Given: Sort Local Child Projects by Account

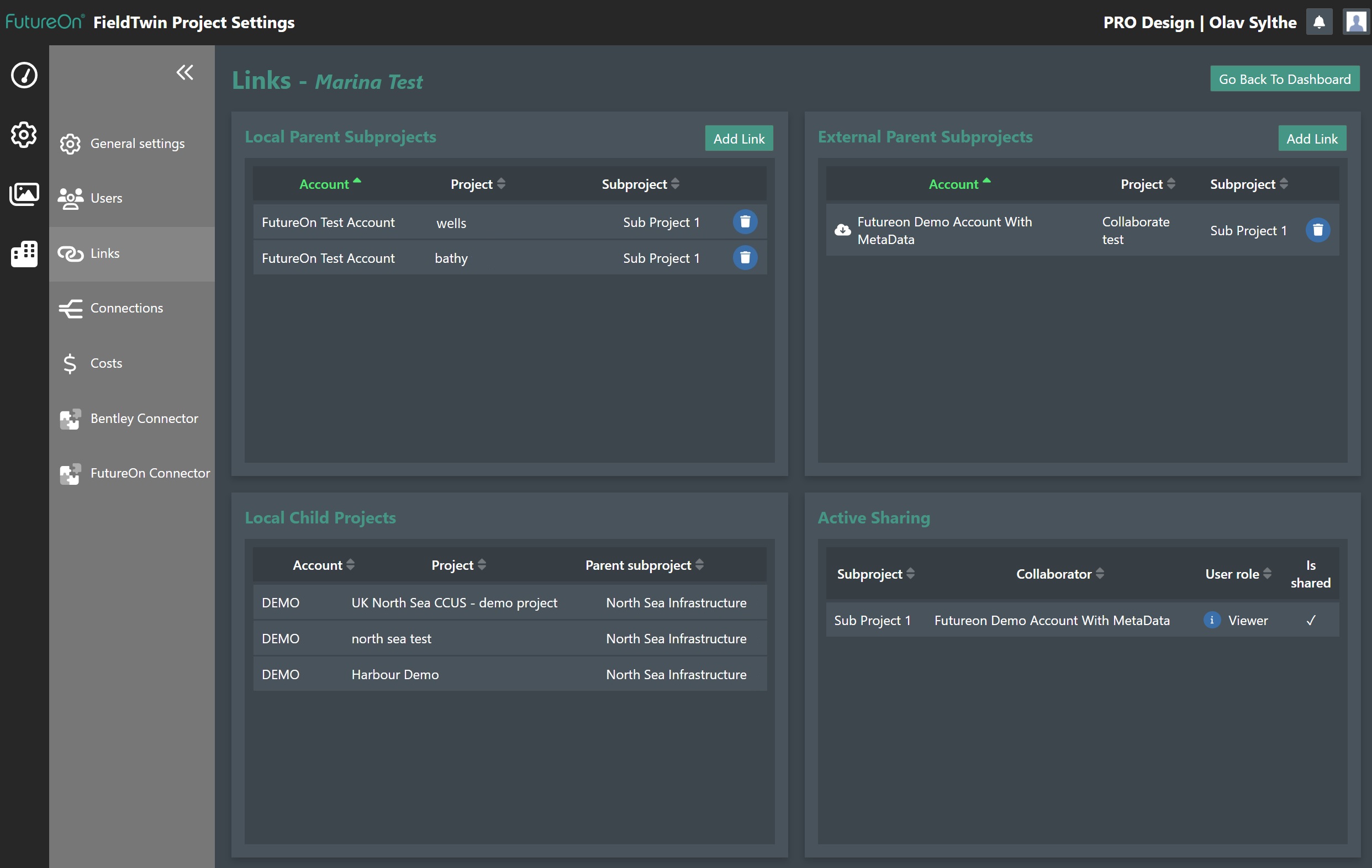Looking at the screenshot, I should click(324, 565).
